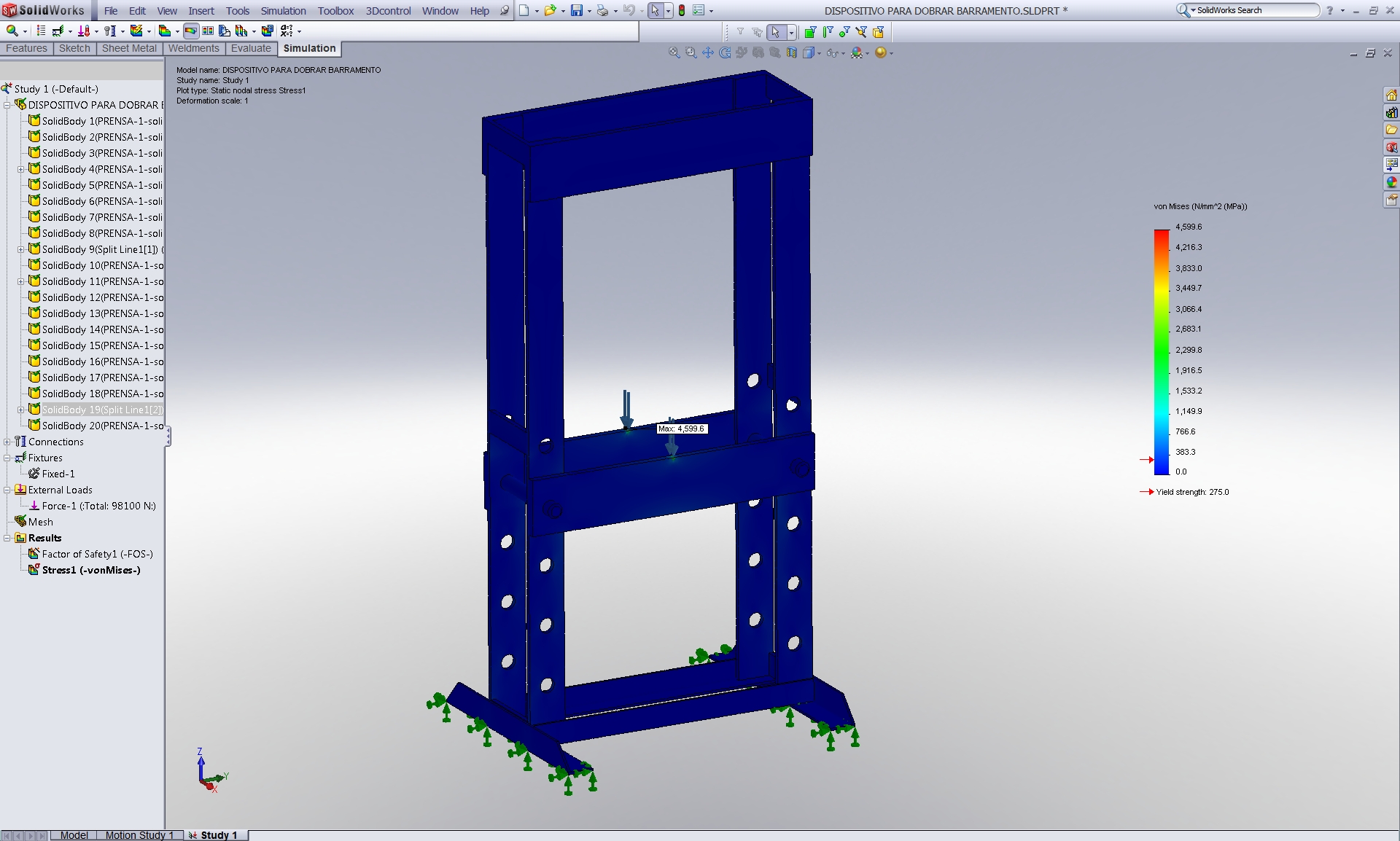Expand the SolidBody 4 tree node
The height and width of the screenshot is (841, 1400).
coord(21,169)
